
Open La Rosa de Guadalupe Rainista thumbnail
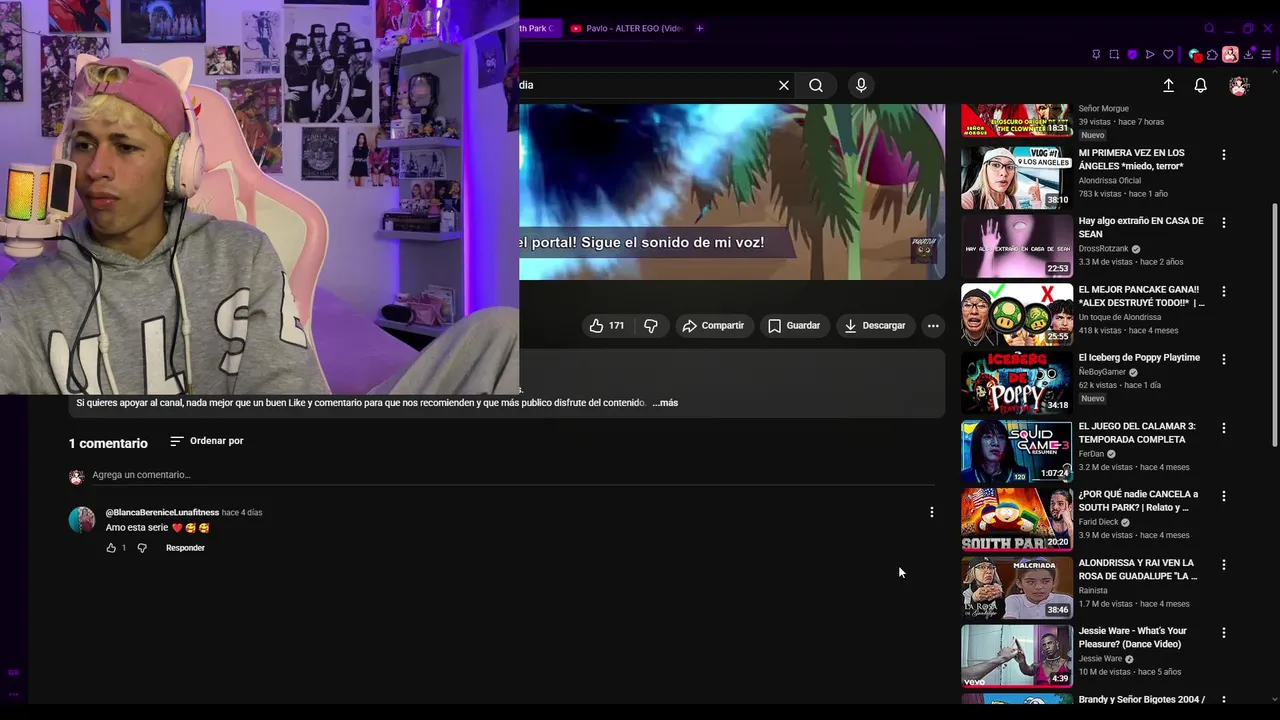(x=1017, y=588)
